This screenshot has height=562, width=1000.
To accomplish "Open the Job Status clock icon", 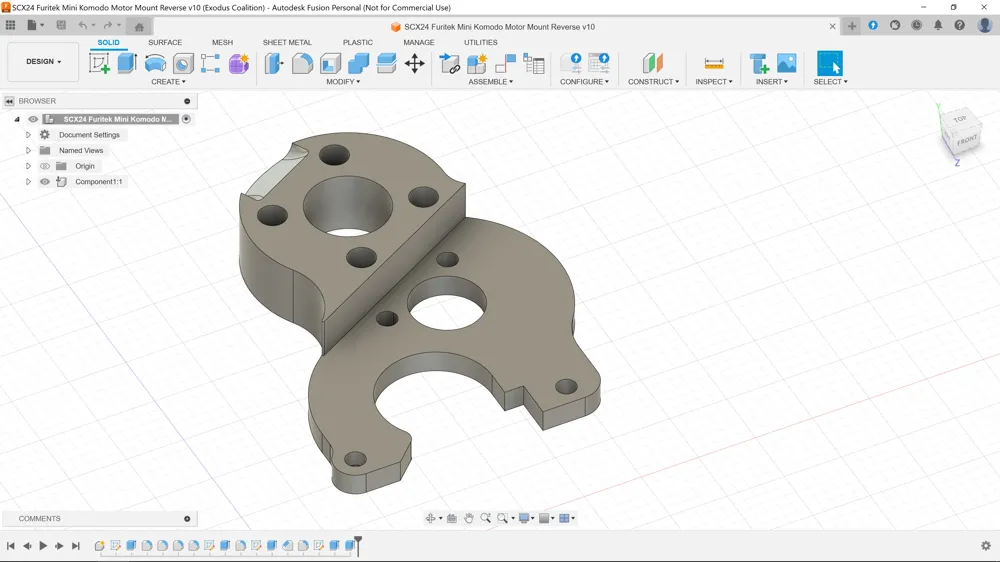I will tap(916, 25).
